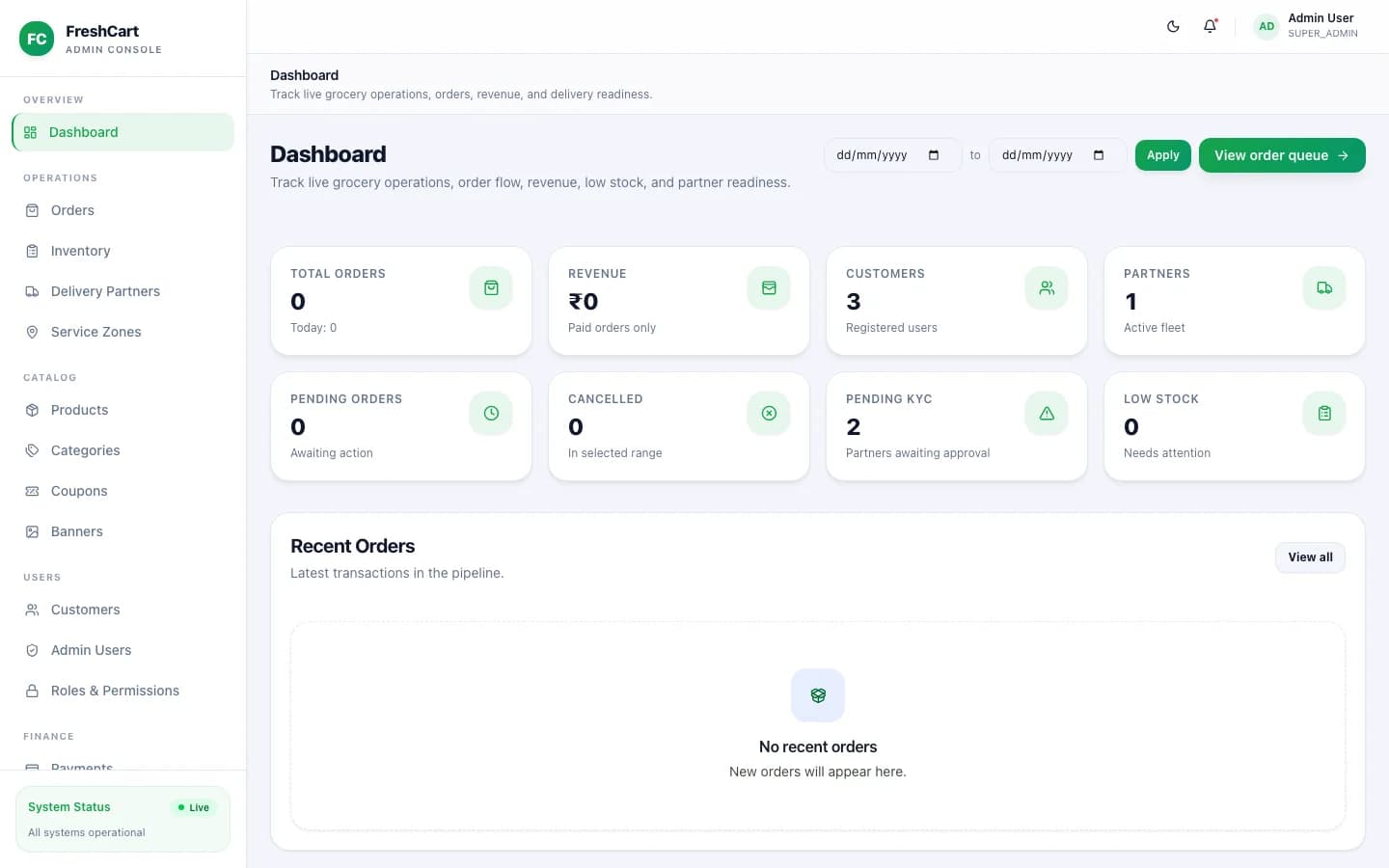1389x868 pixels.
Task: Navigate to Admin Users
Action: pyautogui.click(x=123, y=650)
